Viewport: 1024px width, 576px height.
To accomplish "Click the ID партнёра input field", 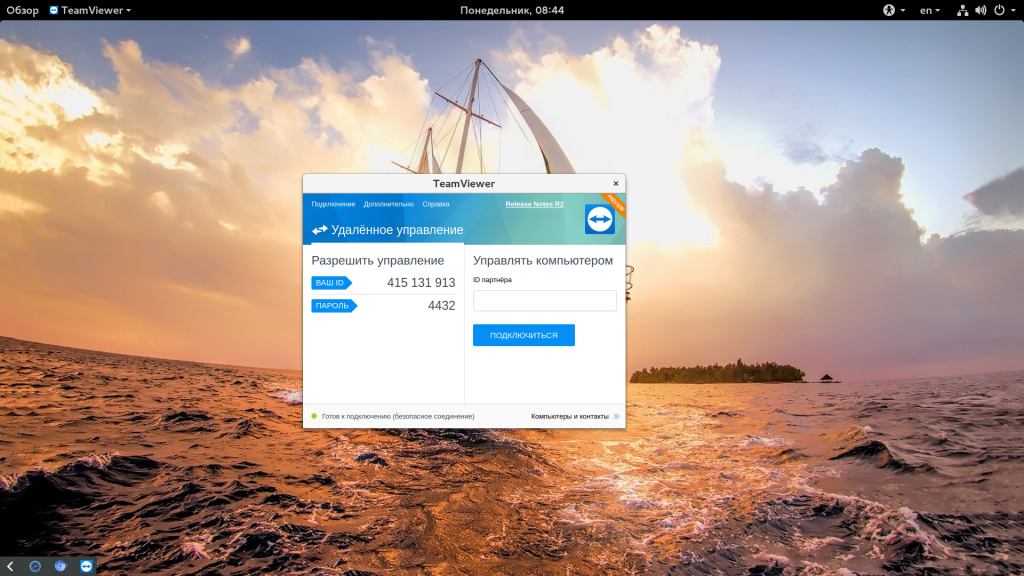I will [545, 300].
